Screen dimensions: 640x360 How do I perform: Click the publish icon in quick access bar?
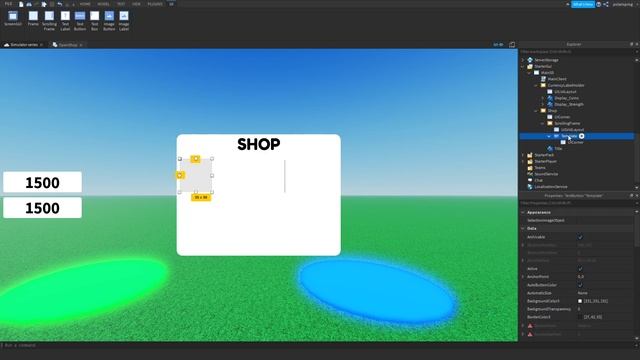[44, 4]
